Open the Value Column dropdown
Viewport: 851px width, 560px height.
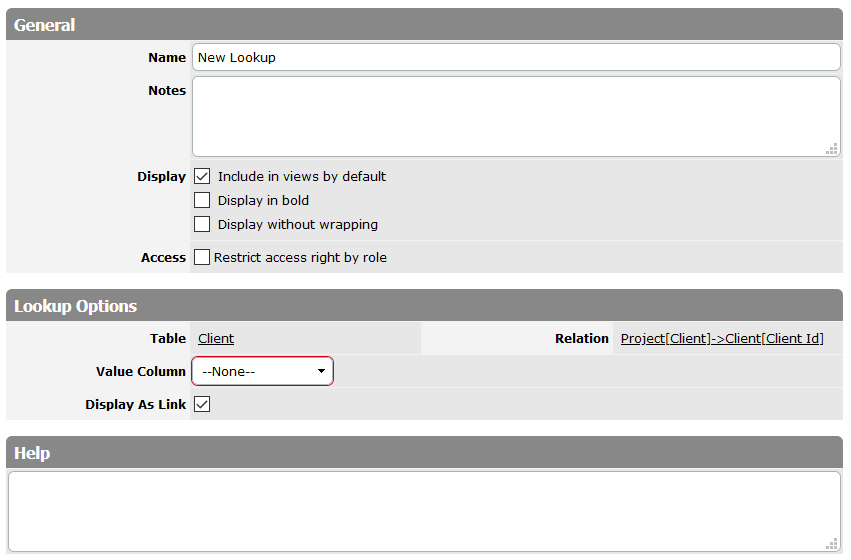[x=263, y=371]
